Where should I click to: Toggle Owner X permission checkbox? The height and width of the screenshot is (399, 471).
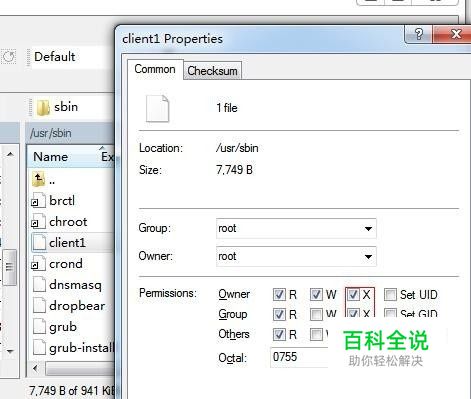[353, 295]
